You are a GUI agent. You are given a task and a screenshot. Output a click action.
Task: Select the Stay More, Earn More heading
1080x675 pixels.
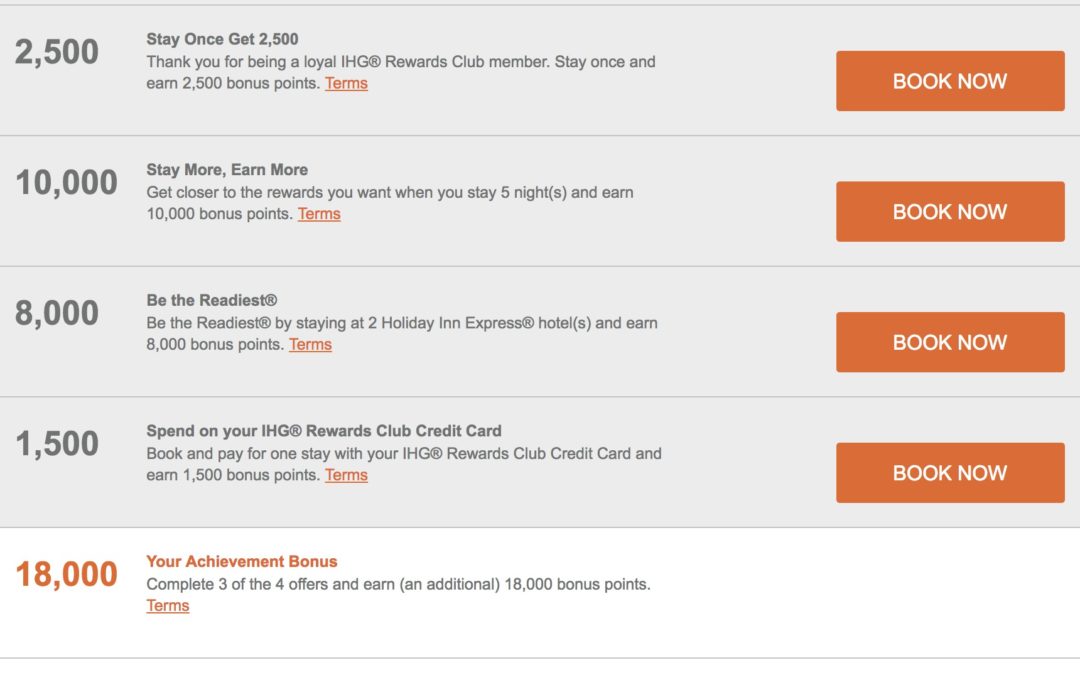click(x=227, y=169)
